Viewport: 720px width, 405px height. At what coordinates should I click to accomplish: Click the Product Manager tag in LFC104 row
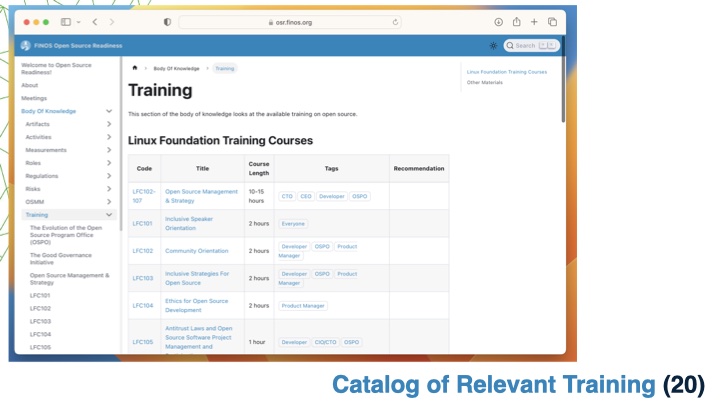(x=303, y=306)
